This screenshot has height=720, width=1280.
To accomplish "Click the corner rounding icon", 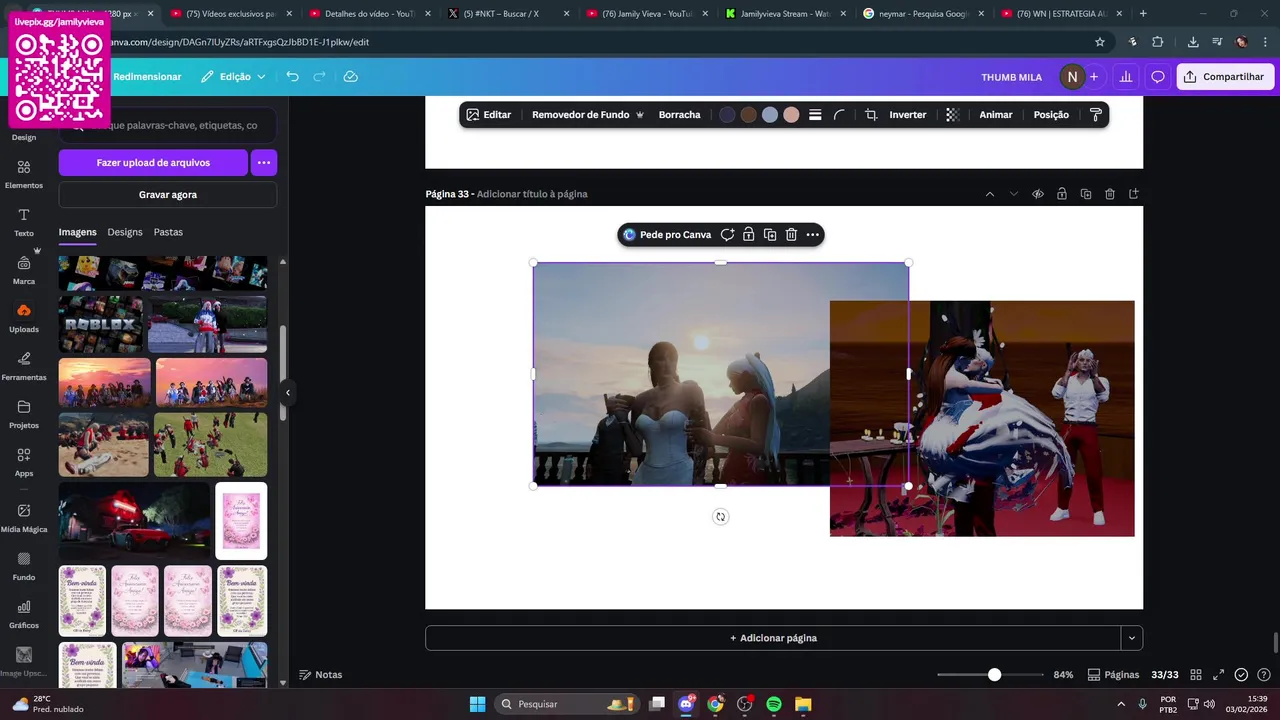I will coord(839,115).
